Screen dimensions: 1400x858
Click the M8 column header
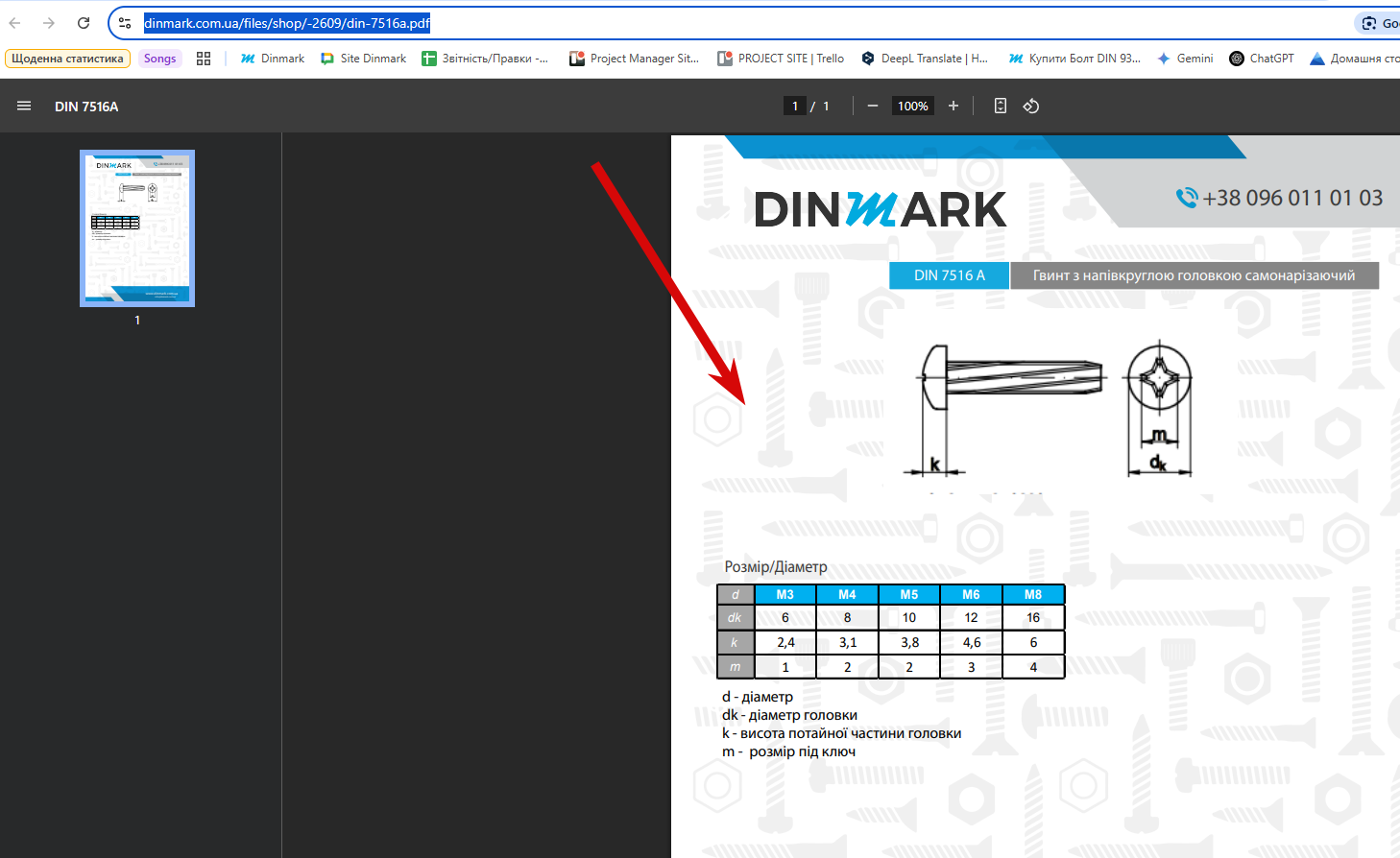tap(1033, 595)
